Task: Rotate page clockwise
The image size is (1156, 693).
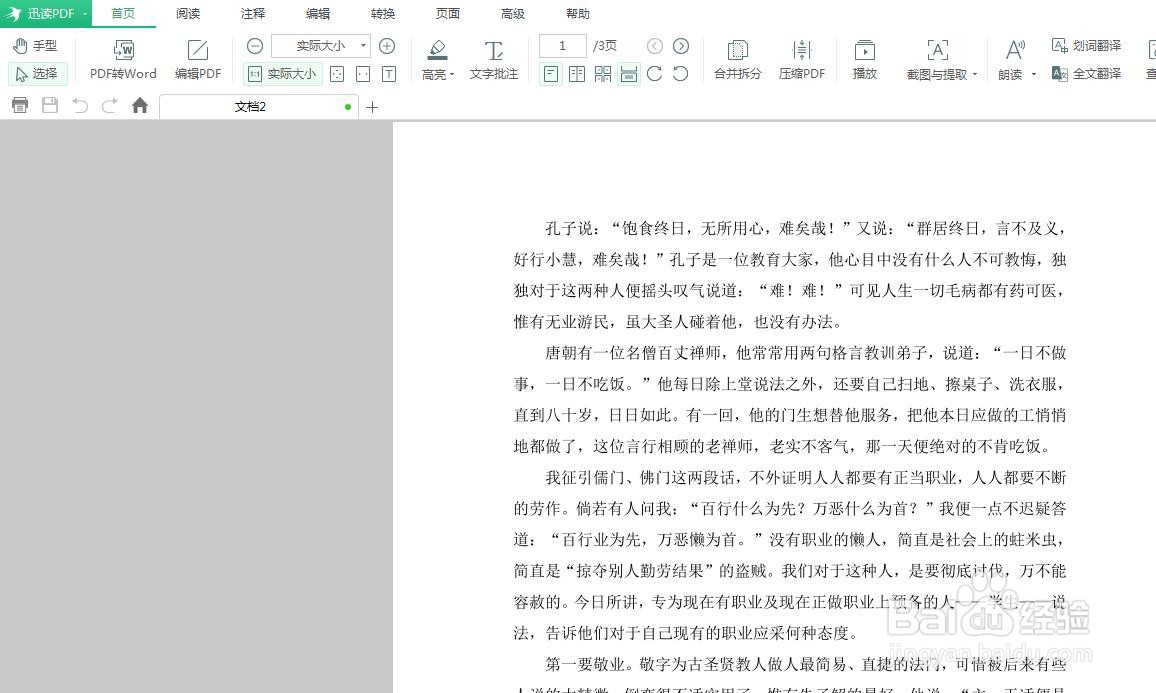Action: pyautogui.click(x=655, y=74)
